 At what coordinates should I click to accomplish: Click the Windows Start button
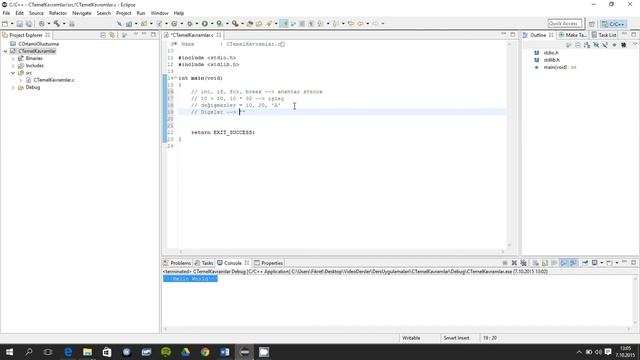tap(9, 352)
